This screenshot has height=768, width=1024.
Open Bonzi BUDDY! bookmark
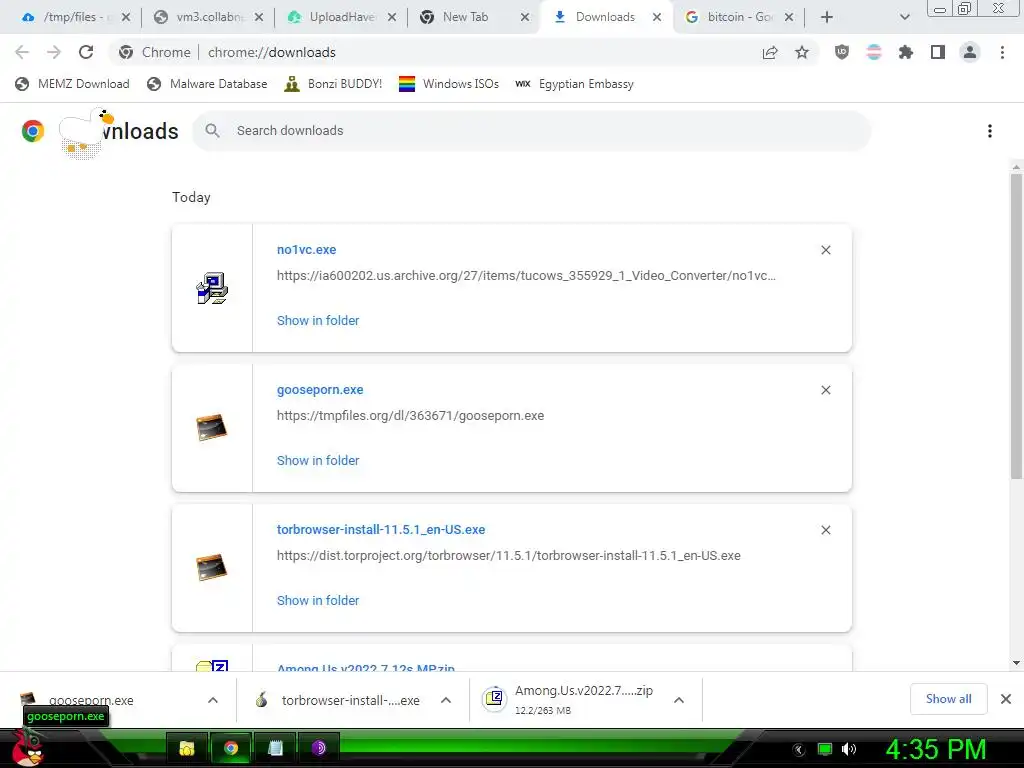[333, 84]
